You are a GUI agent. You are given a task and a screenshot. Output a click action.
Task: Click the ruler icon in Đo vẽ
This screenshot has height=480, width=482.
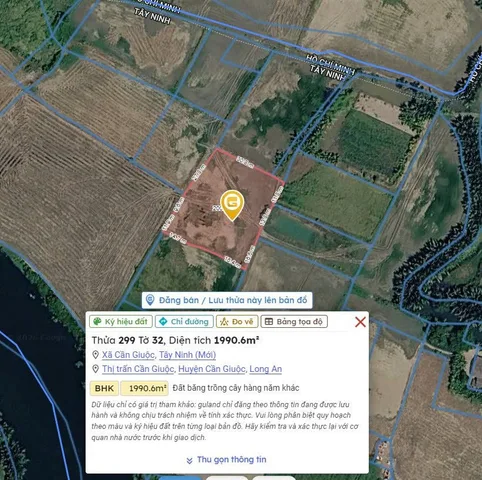point(224,322)
